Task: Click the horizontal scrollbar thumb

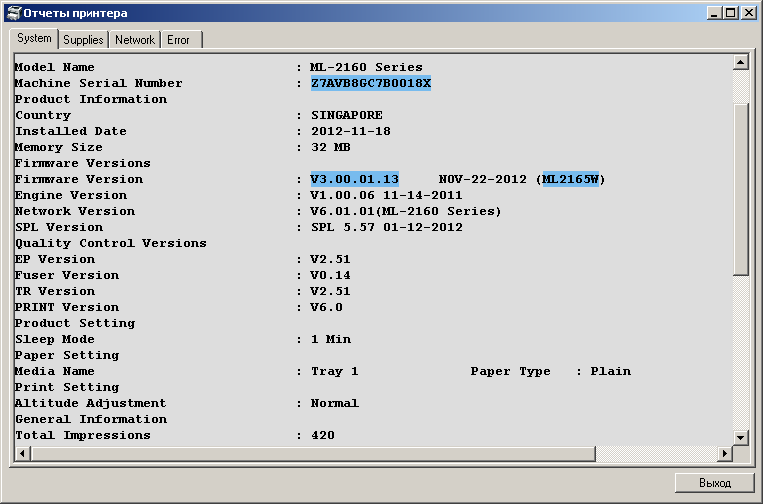Action: point(313,453)
